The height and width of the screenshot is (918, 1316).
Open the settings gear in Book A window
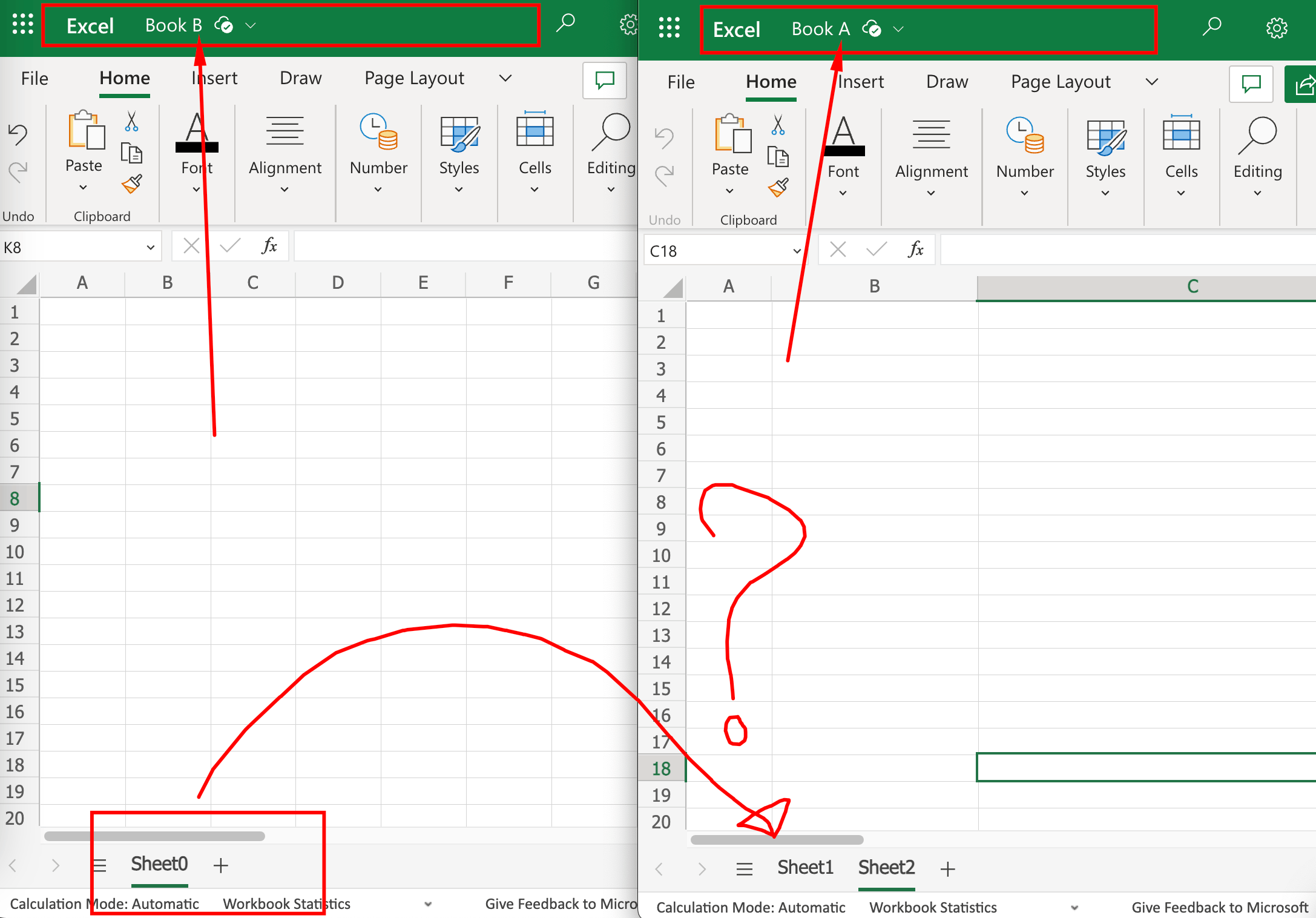coord(1277,28)
